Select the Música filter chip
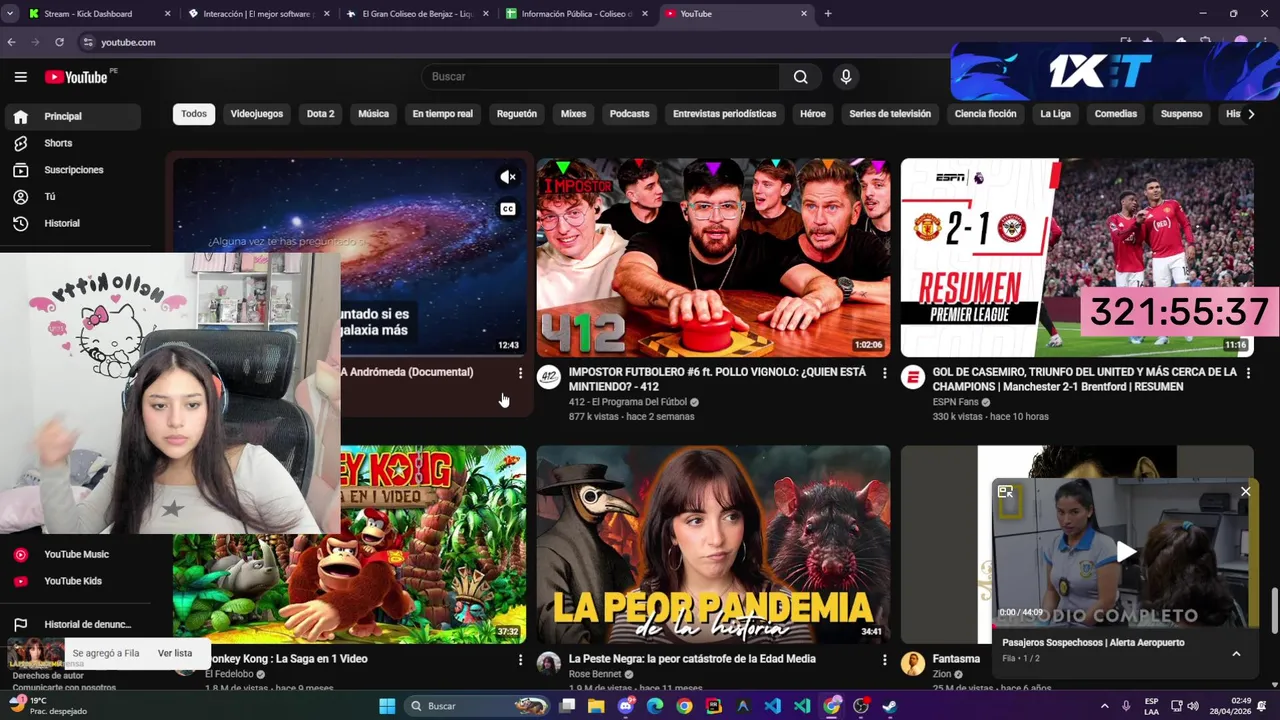The height and width of the screenshot is (720, 1280). point(374,114)
